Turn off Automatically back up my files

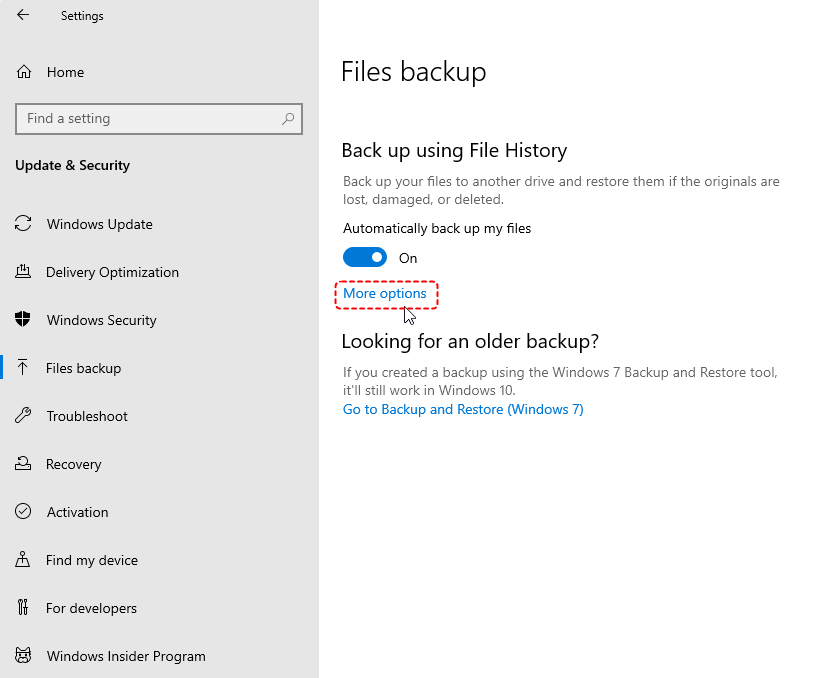tap(365, 258)
